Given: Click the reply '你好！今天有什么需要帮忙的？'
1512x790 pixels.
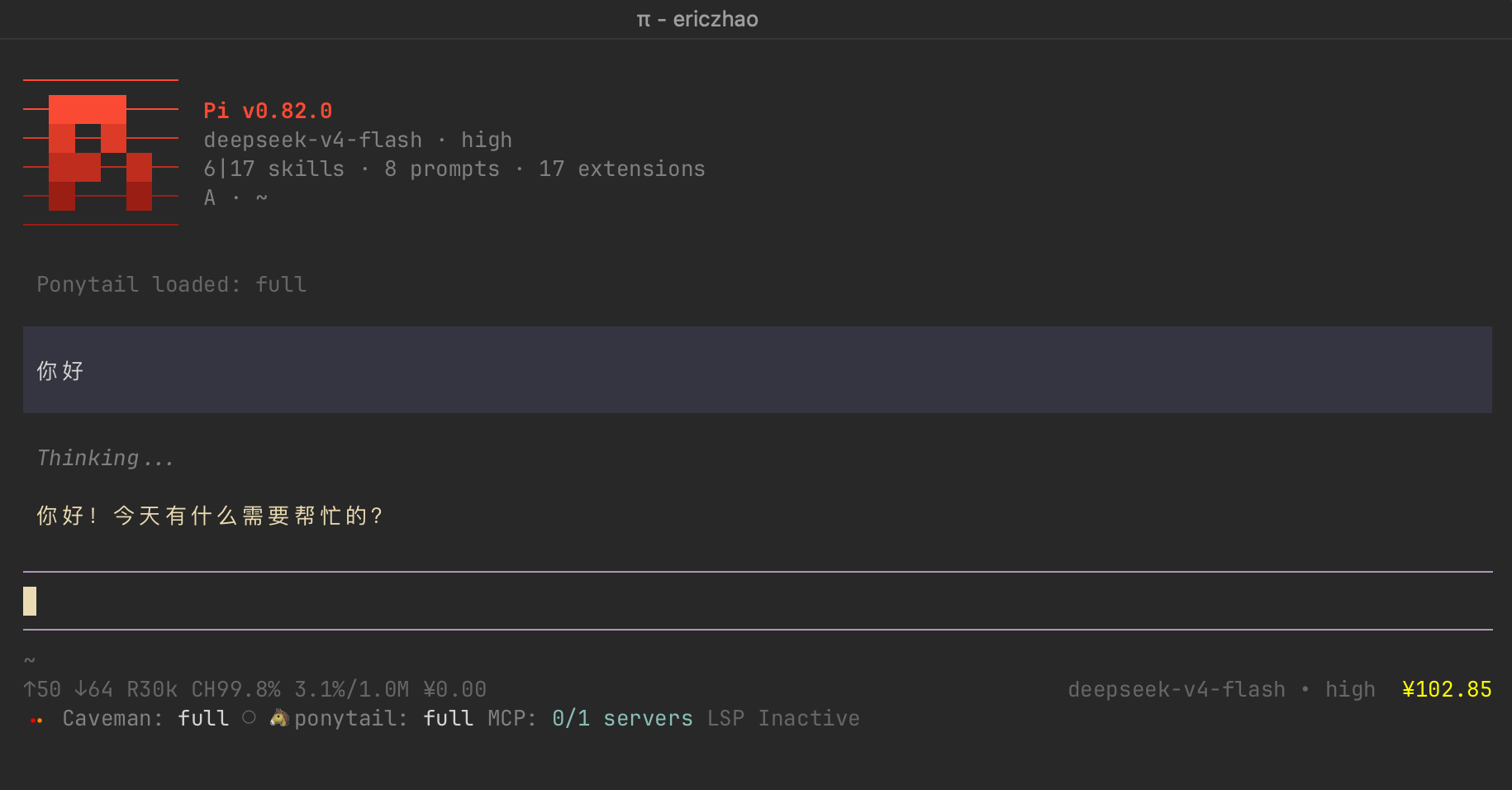Looking at the screenshot, I should tap(210, 516).
